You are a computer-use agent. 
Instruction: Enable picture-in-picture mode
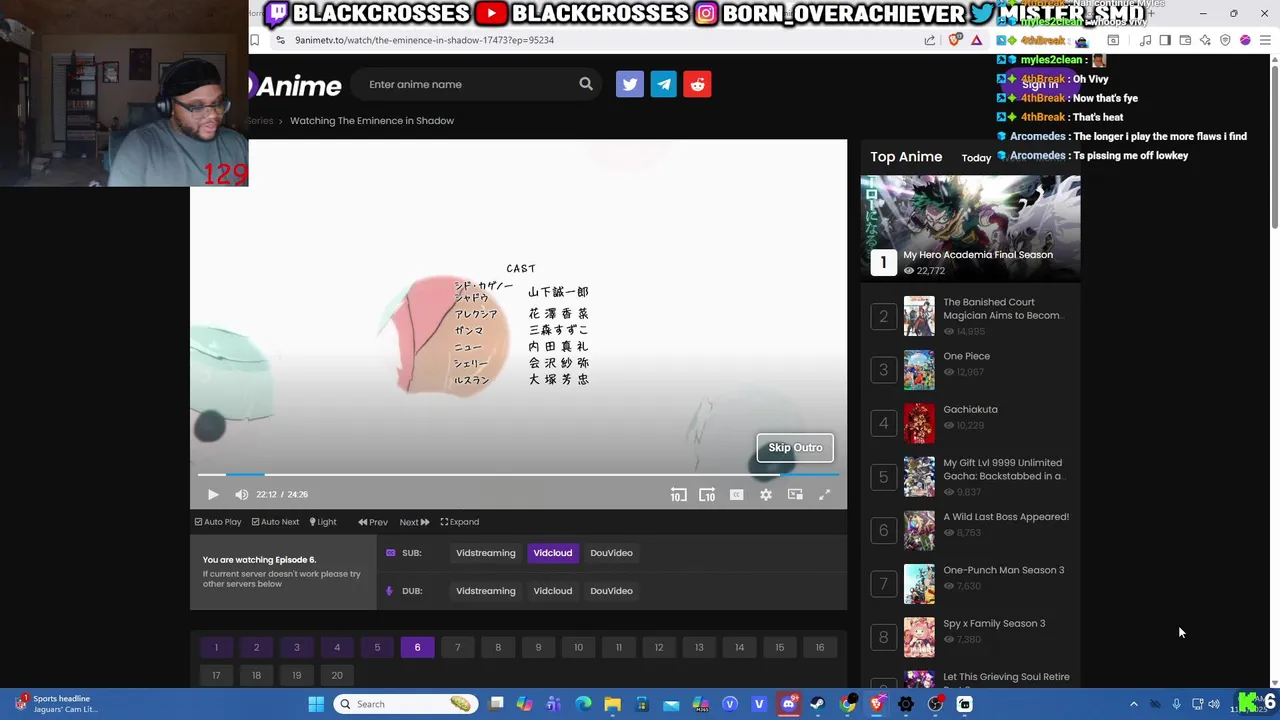tap(795, 494)
